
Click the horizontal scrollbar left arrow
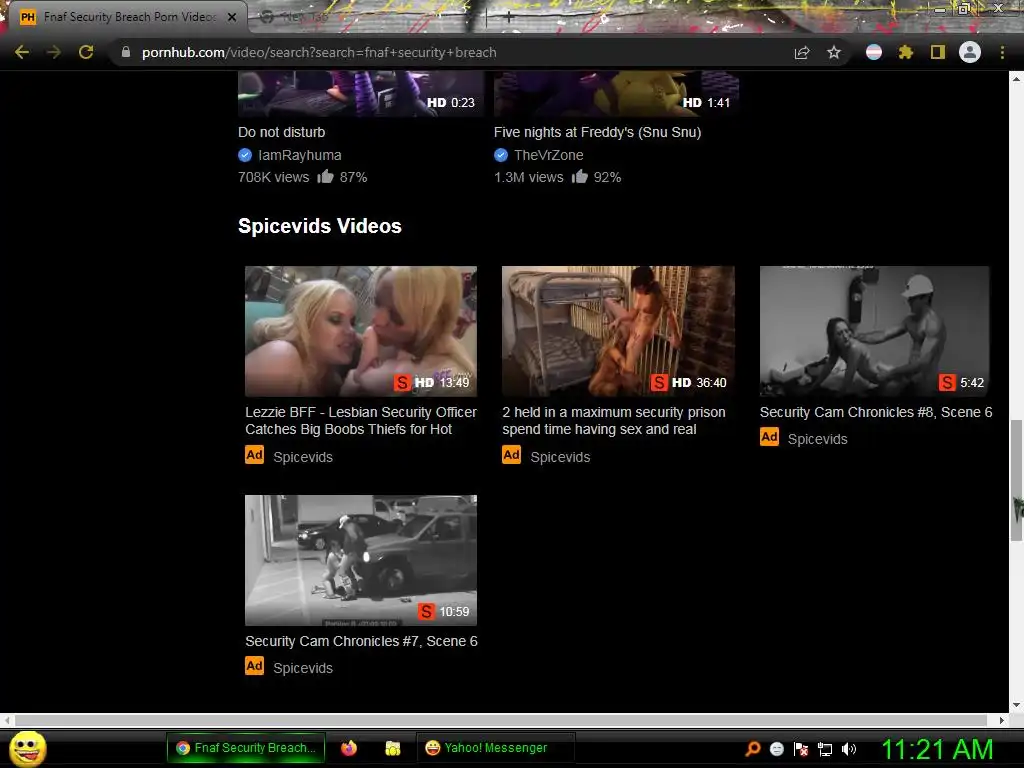click(7, 720)
